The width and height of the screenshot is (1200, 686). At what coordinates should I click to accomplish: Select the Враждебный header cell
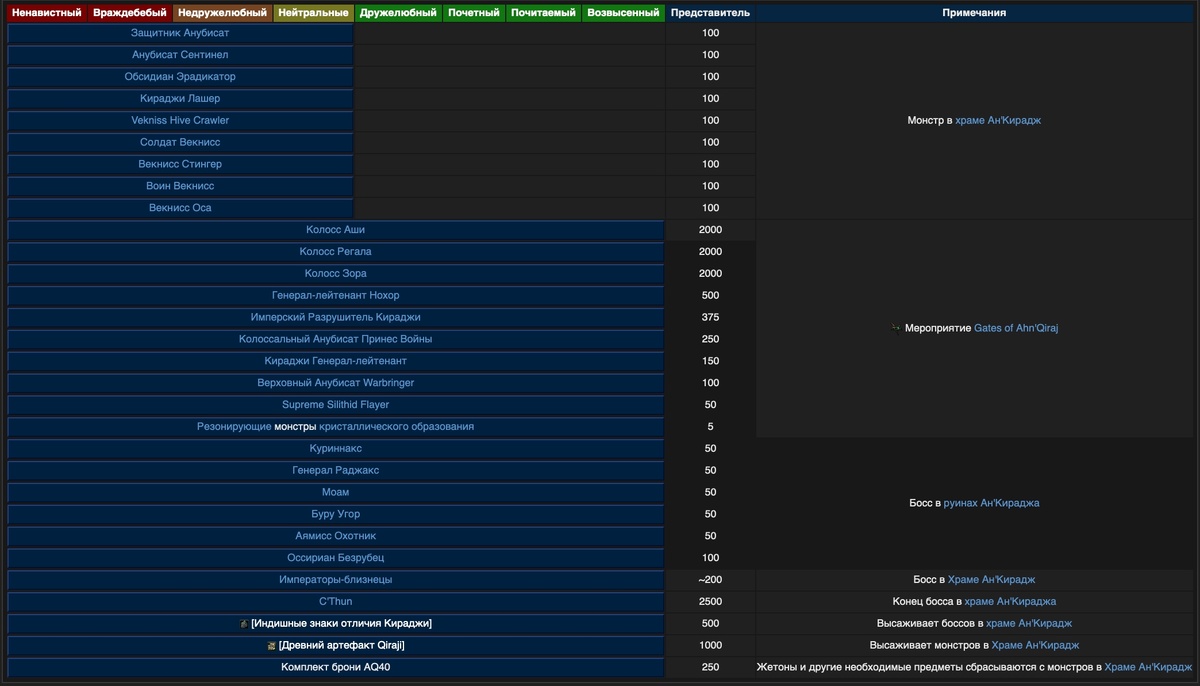point(130,13)
